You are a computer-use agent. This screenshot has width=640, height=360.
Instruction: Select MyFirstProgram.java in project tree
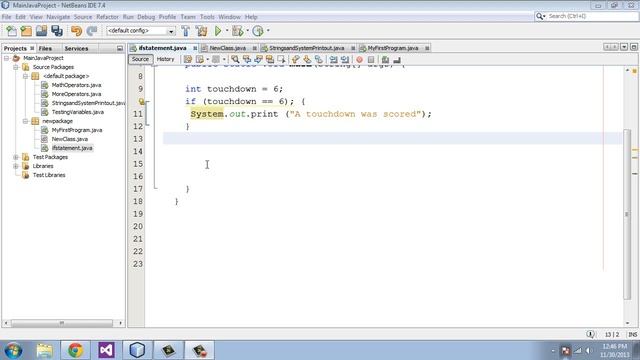(x=77, y=130)
